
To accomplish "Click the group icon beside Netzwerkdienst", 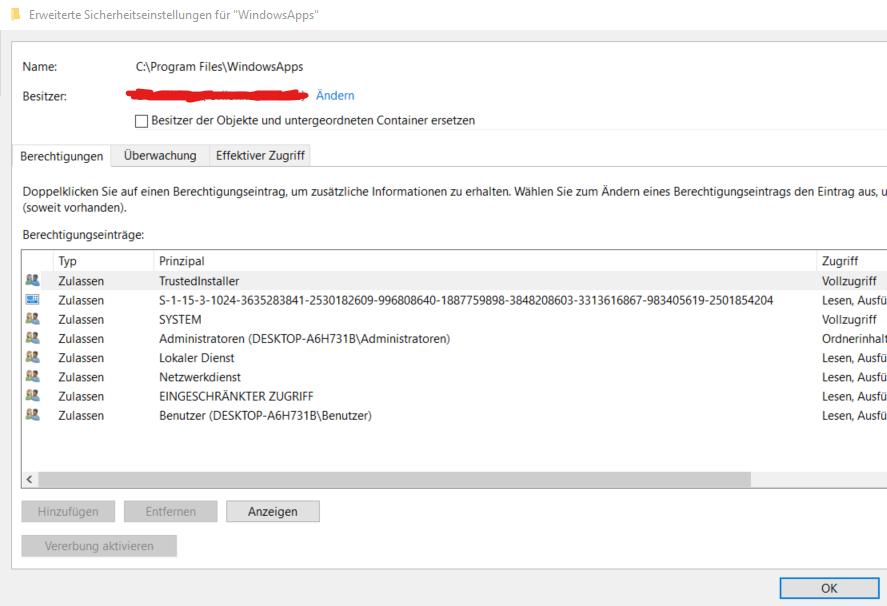I will 33,376.
